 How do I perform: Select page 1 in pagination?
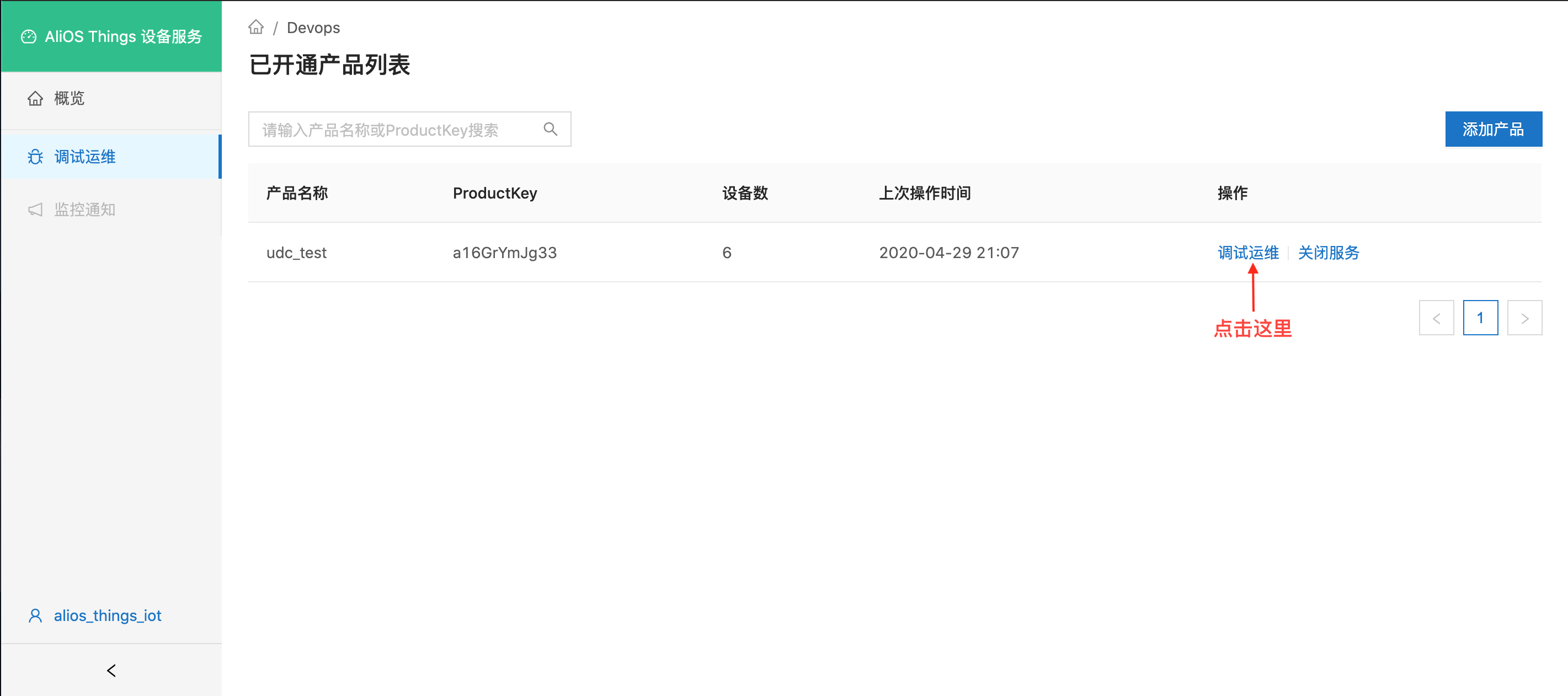pos(1480,318)
